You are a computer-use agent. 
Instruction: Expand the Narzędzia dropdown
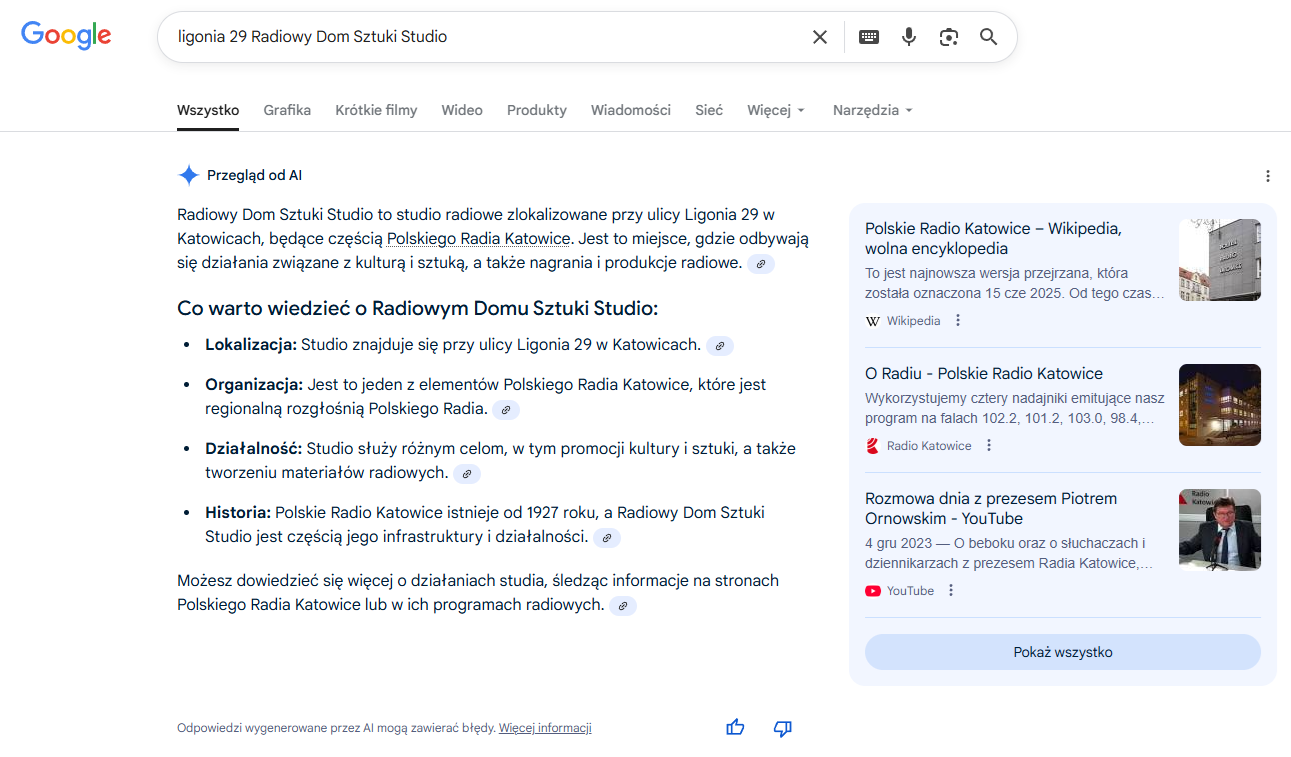tap(872, 110)
